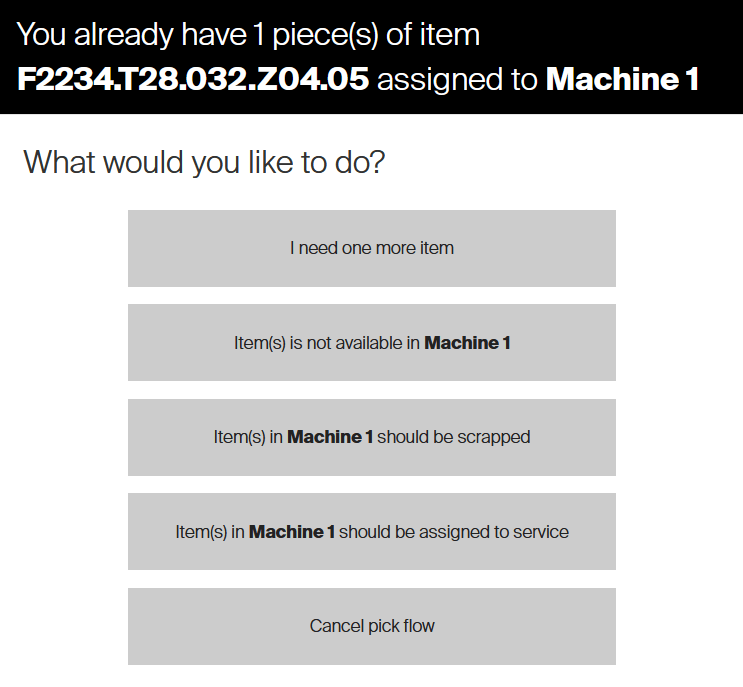The image size is (743, 687).
Task: Select "Item(s) is not available in Machine 1"
Action: click(372, 343)
